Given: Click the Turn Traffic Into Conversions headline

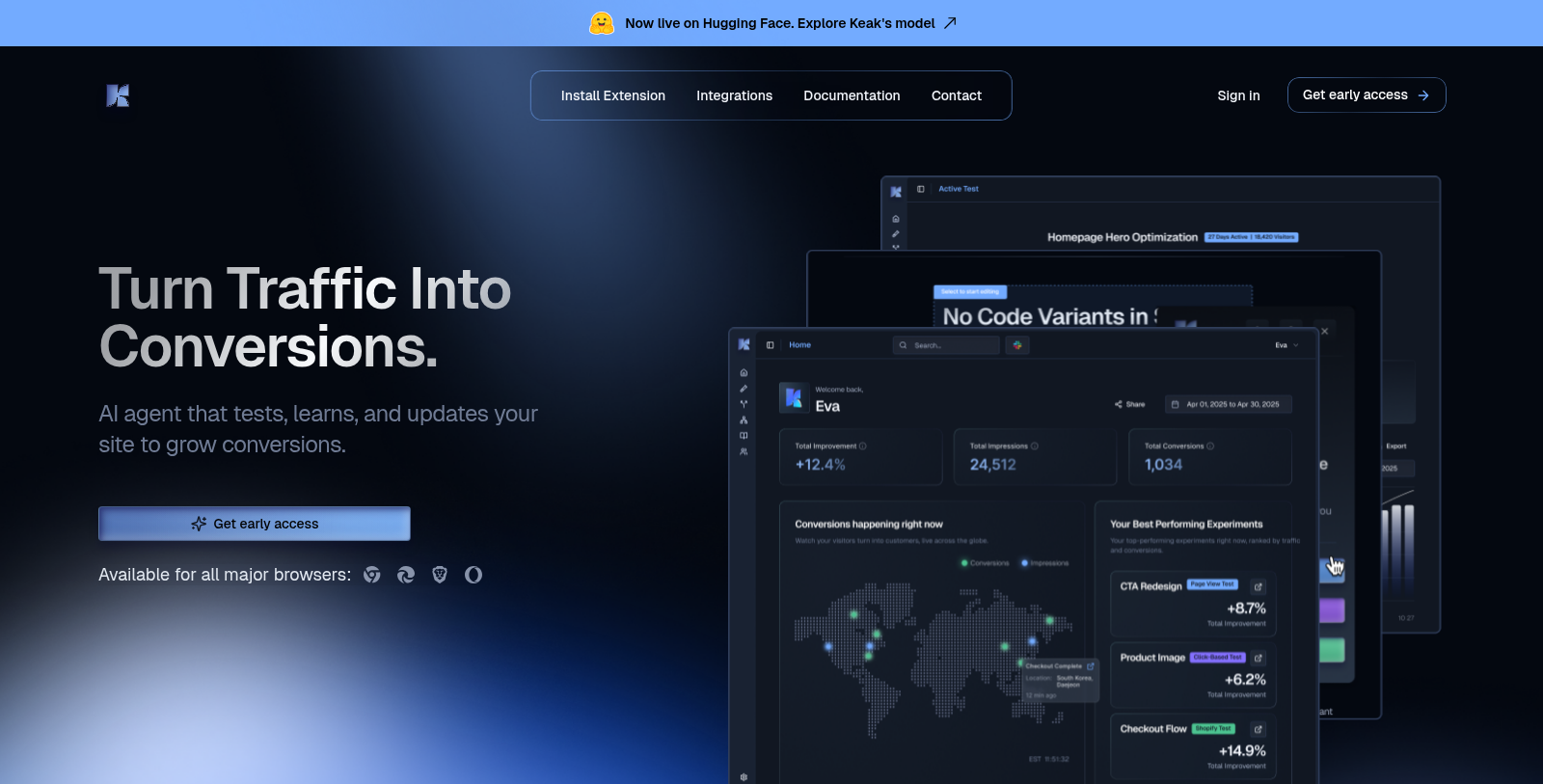Looking at the screenshot, I should pos(305,317).
